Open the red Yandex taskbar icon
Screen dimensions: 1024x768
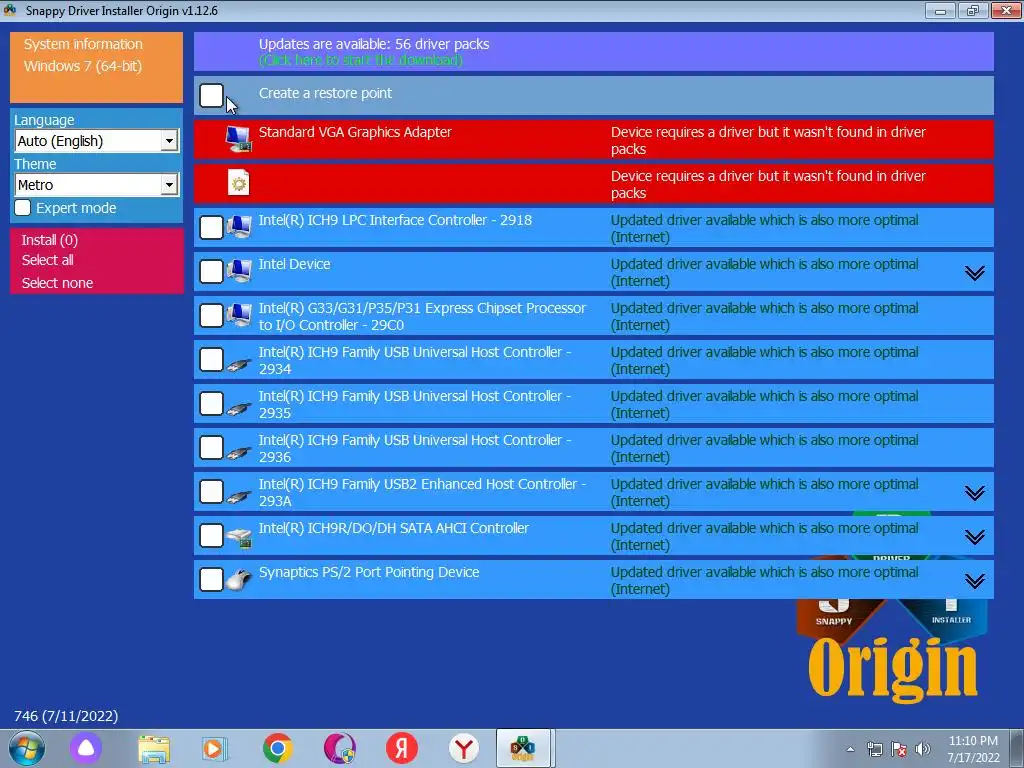pos(402,748)
